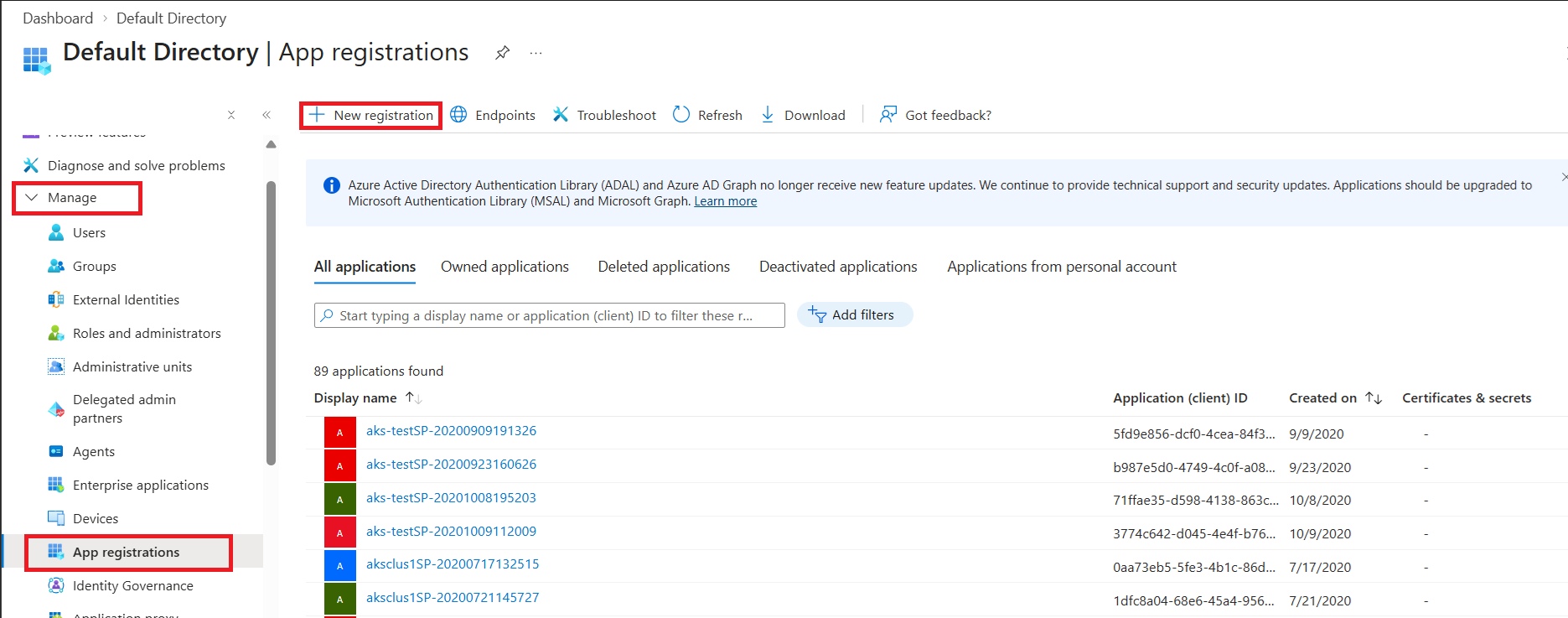The image size is (1568, 618).
Task: Click the App registrations sidebar icon
Action: [x=56, y=552]
